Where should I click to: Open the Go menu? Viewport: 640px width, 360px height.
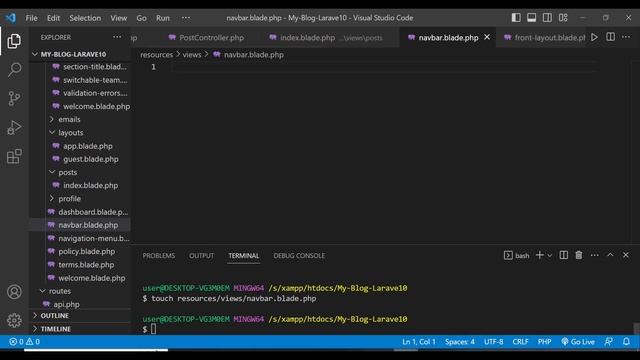coord(141,18)
